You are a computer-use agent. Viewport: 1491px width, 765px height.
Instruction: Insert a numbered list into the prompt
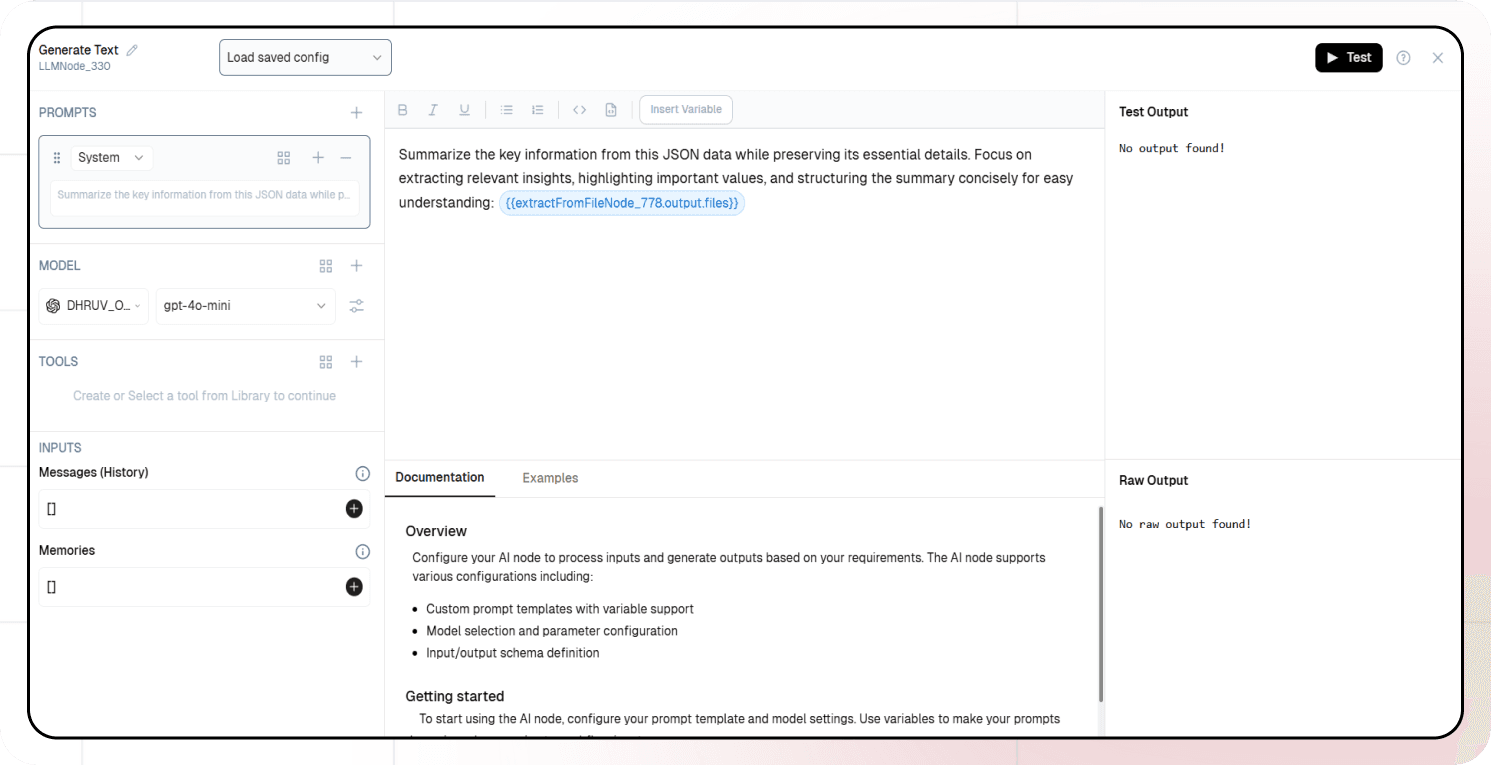click(537, 109)
